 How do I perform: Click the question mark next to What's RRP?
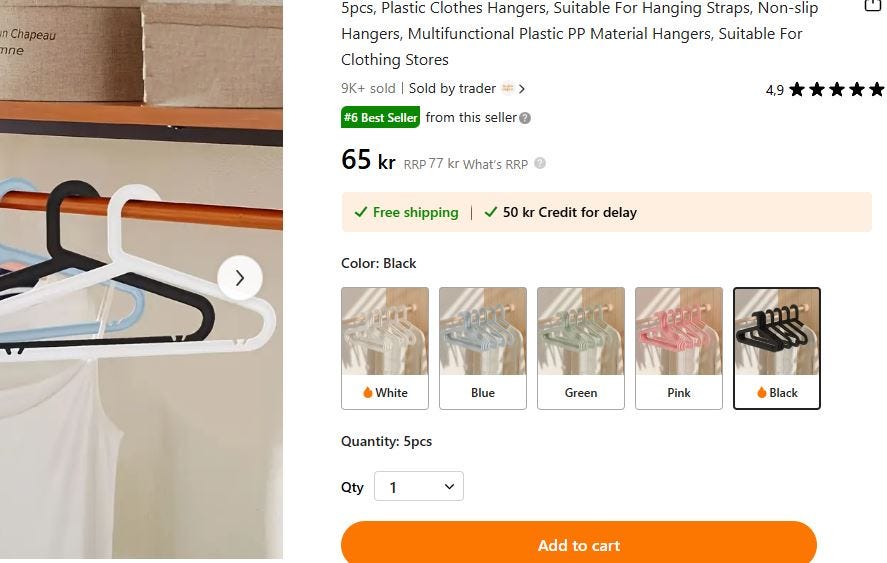(x=540, y=164)
